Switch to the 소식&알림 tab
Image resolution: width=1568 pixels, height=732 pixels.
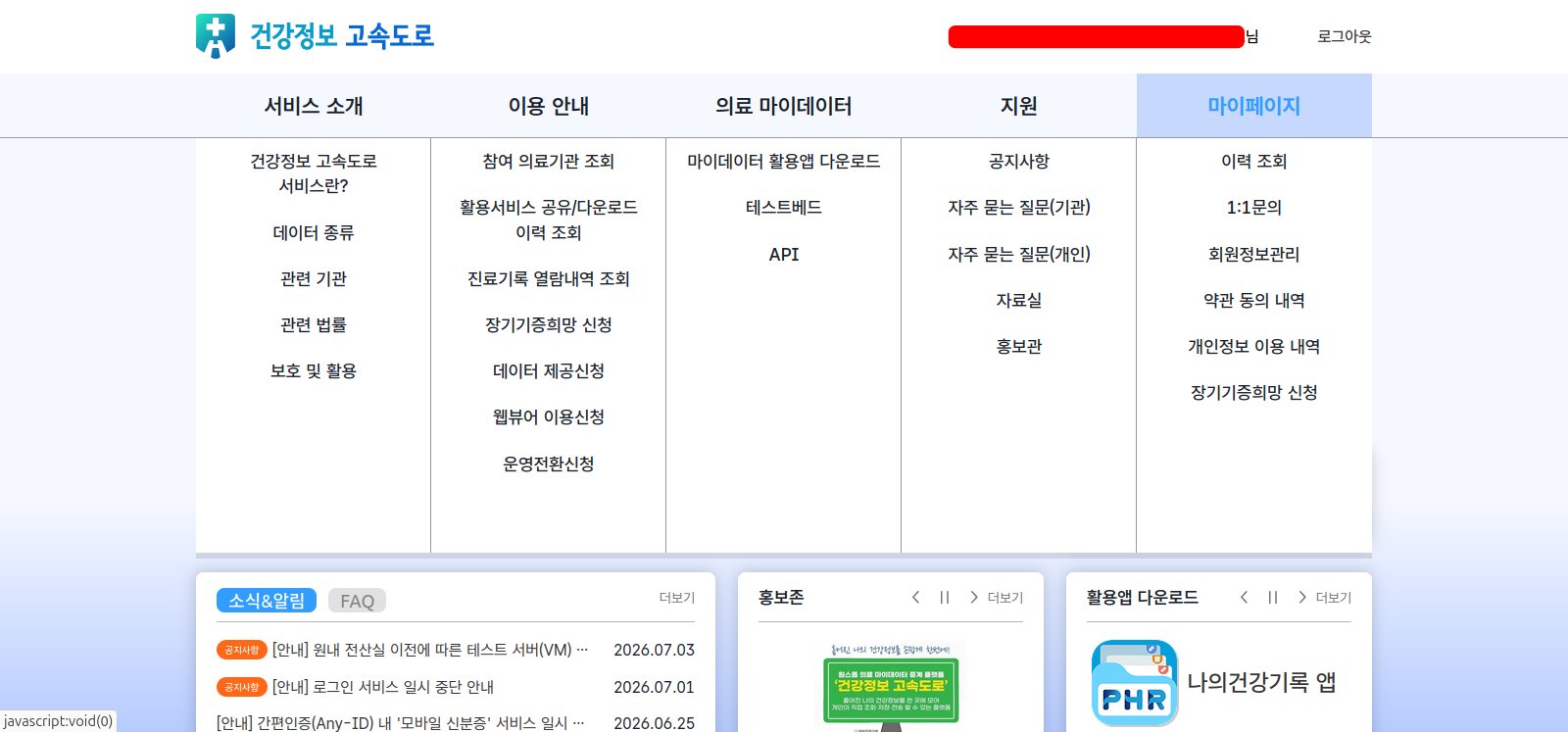pyautogui.click(x=267, y=601)
